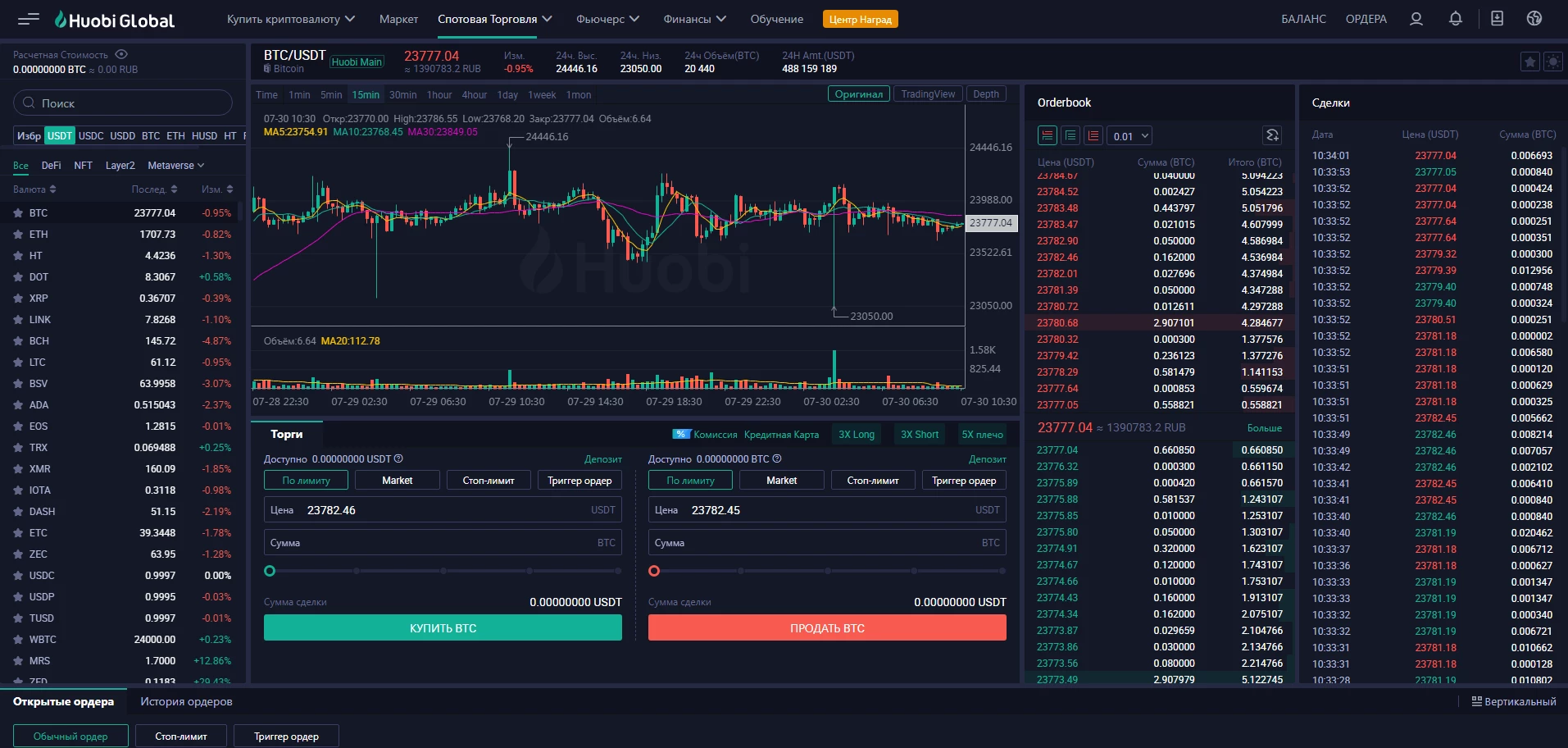The height and width of the screenshot is (748, 1568).
Task: Open the DeFi category tab
Action: (x=51, y=166)
